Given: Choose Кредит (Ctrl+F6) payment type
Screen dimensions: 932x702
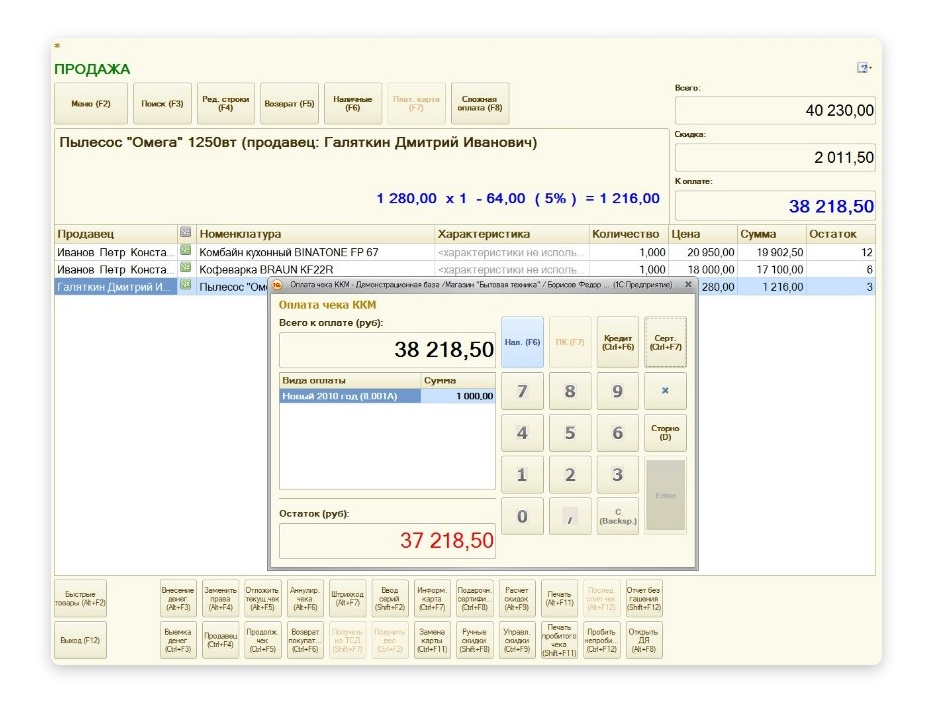Looking at the screenshot, I should click(618, 342).
